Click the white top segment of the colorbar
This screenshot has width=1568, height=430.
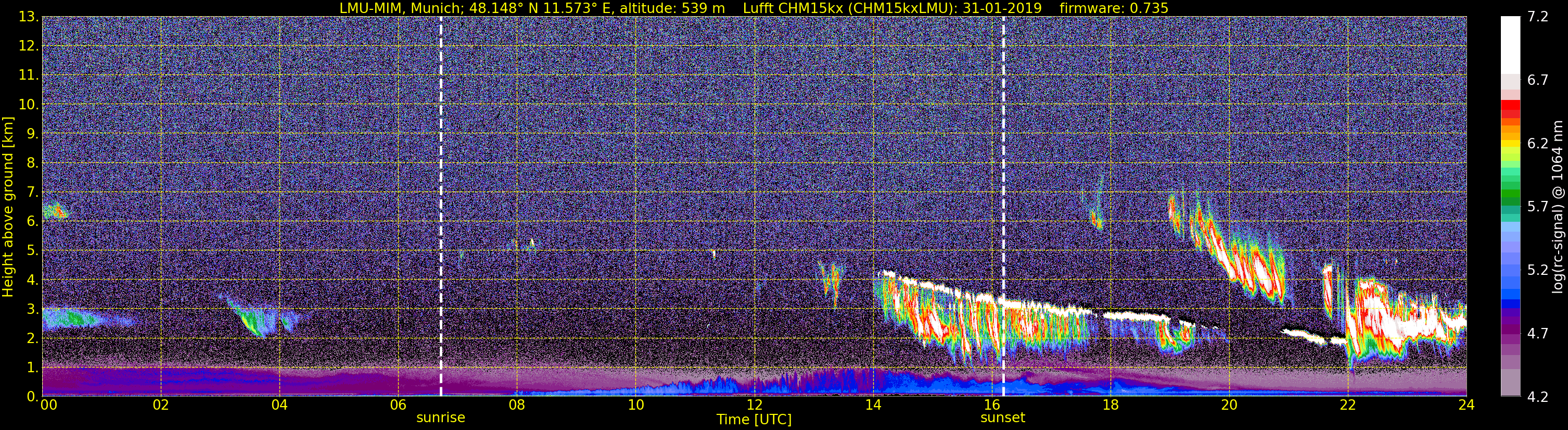pos(1511,45)
